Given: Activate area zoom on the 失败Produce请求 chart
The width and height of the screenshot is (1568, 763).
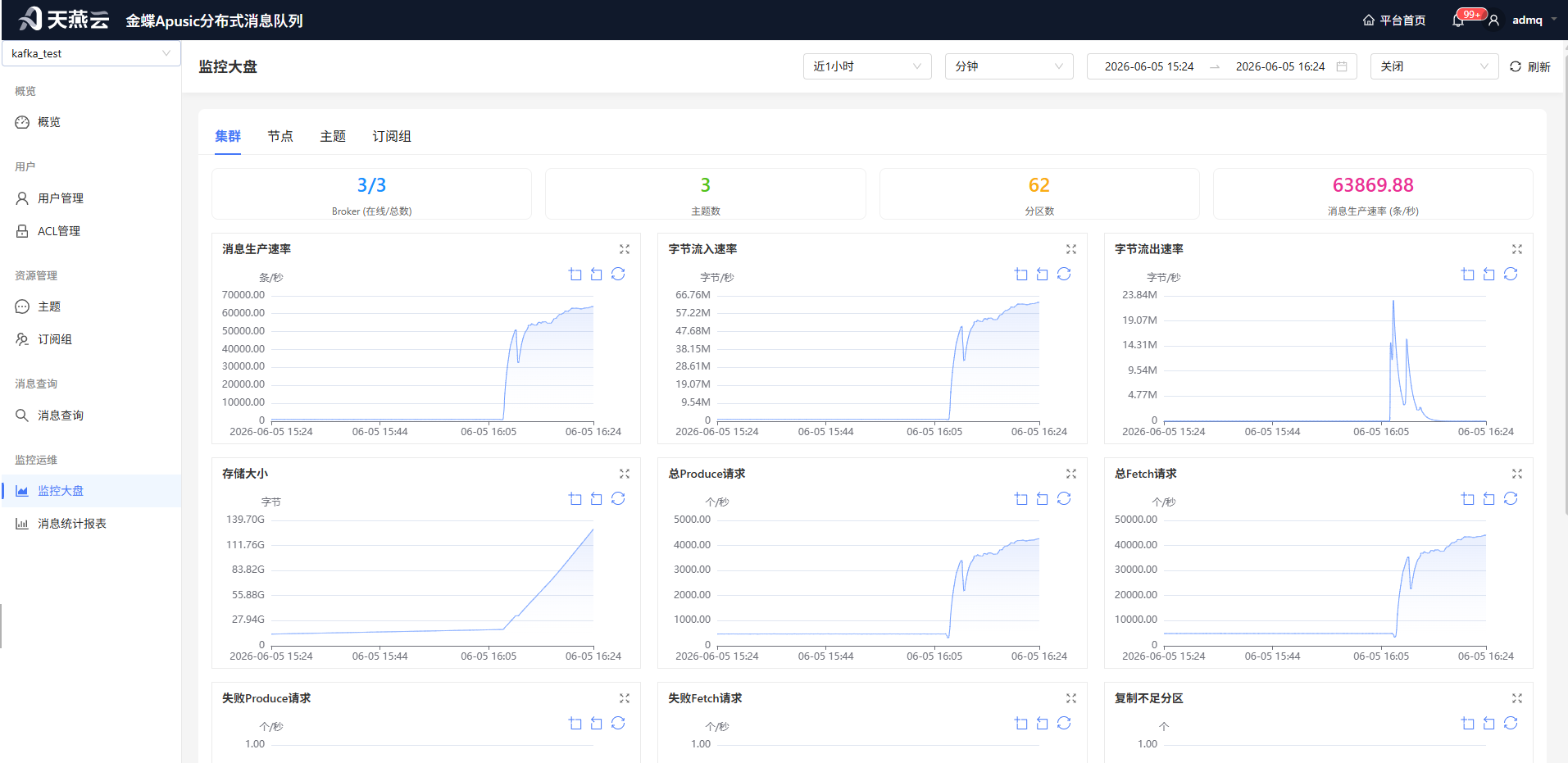Looking at the screenshot, I should [575, 723].
